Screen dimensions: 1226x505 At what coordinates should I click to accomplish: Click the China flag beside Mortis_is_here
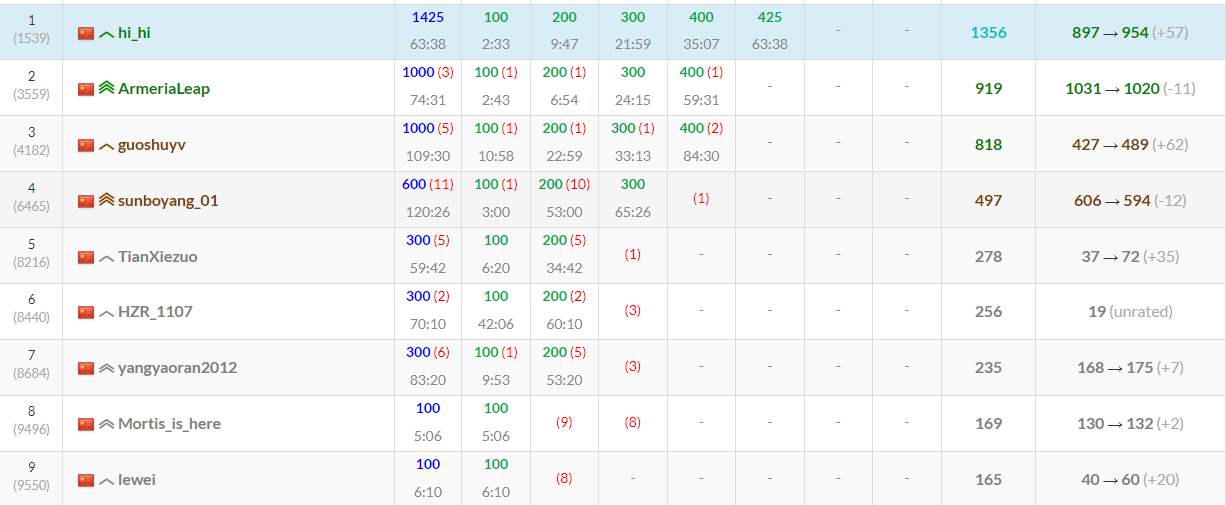(86, 424)
